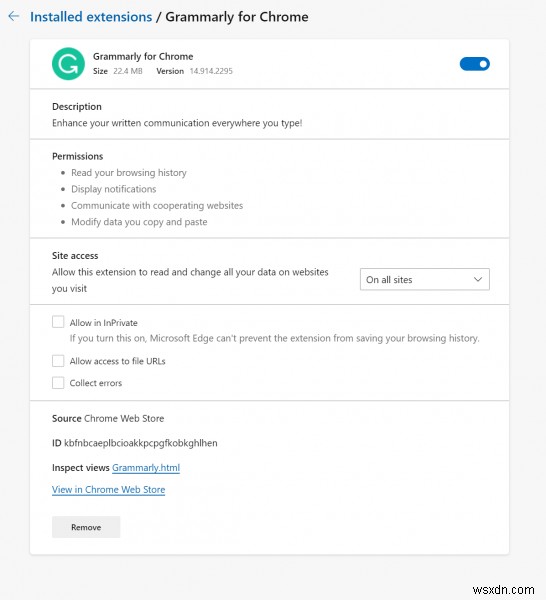Open the Installed extensions breadcrumb link

91,17
